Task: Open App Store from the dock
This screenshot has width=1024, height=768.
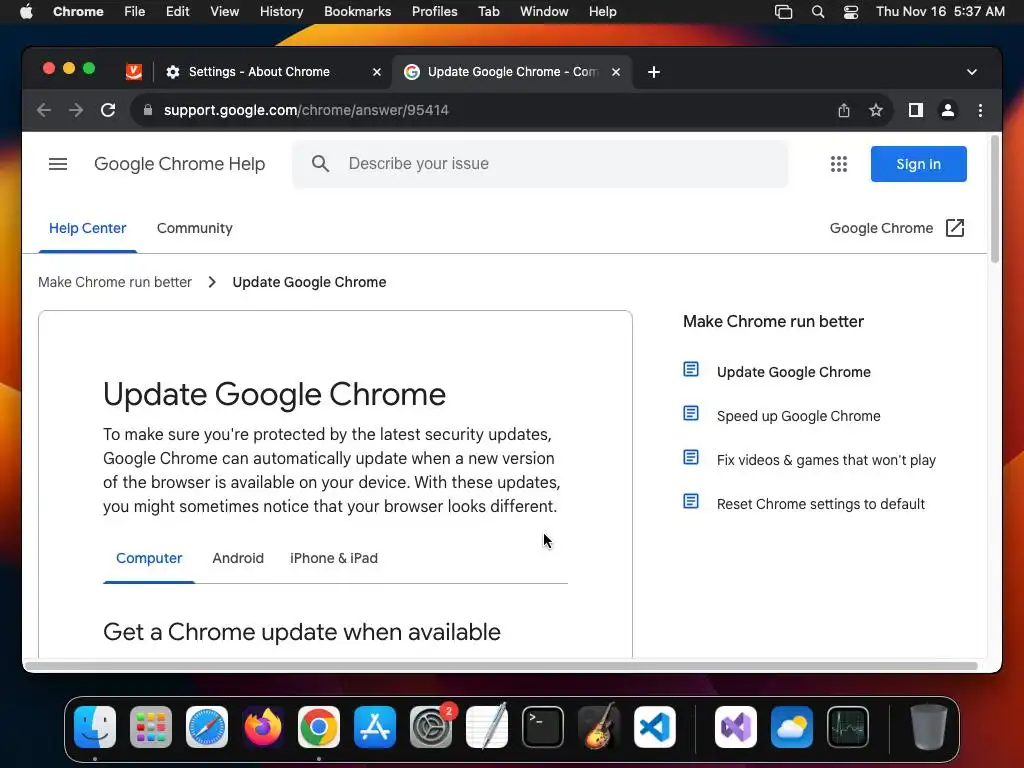Action: click(x=375, y=727)
